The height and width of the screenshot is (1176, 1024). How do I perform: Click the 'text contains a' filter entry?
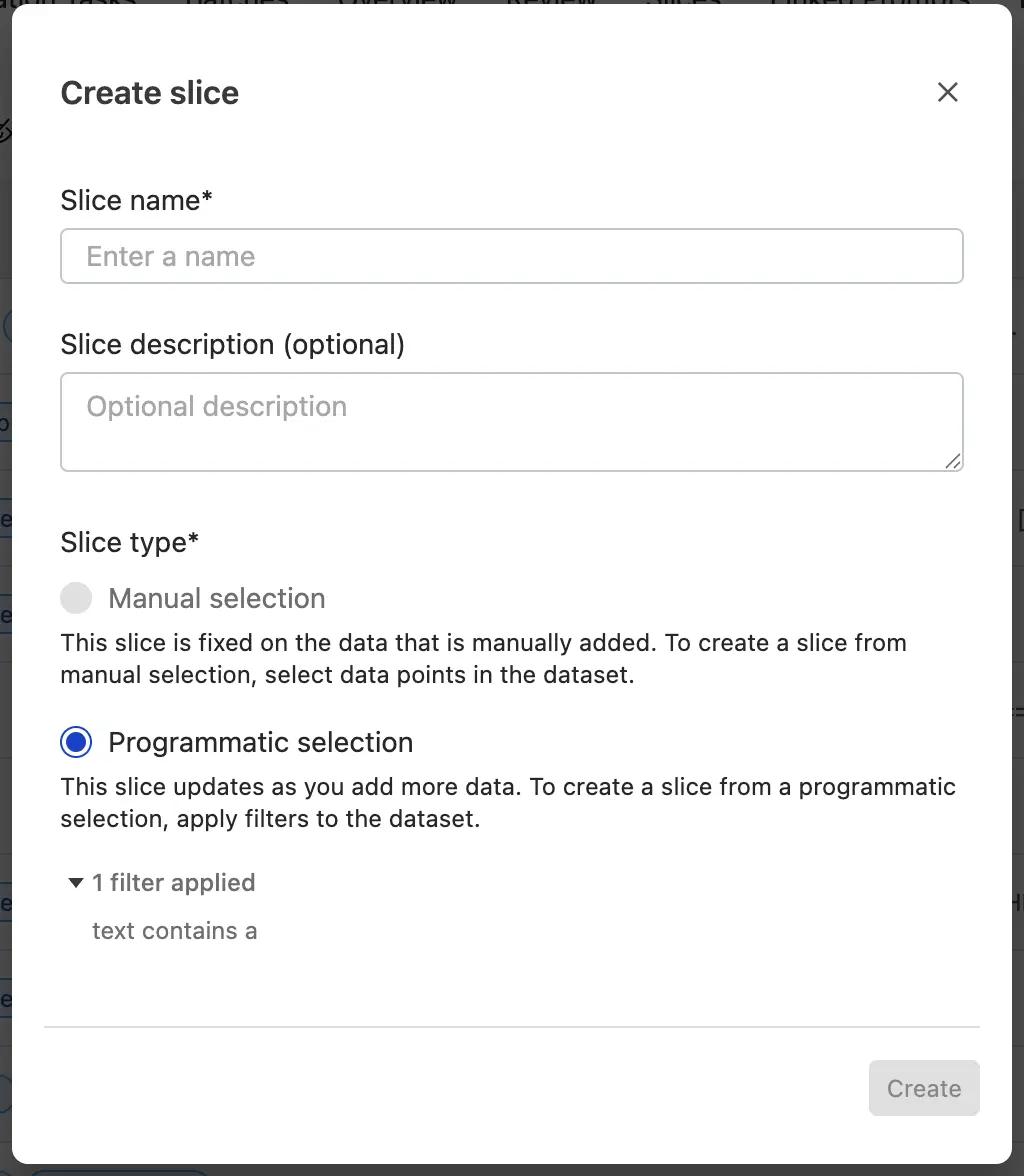(175, 931)
